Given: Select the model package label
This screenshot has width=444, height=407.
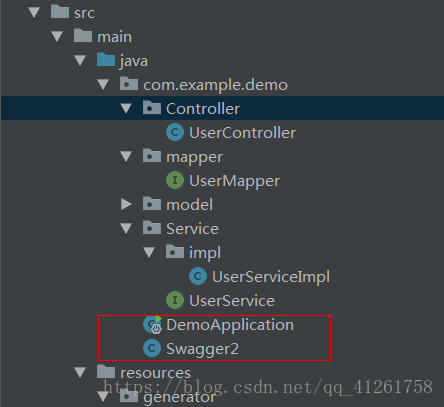Looking at the screenshot, I should tap(189, 205).
